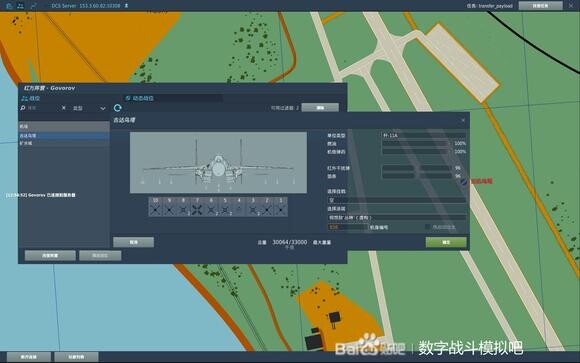
Task: Click the 30064/33000 total weight readout
Action: tap(290, 242)
